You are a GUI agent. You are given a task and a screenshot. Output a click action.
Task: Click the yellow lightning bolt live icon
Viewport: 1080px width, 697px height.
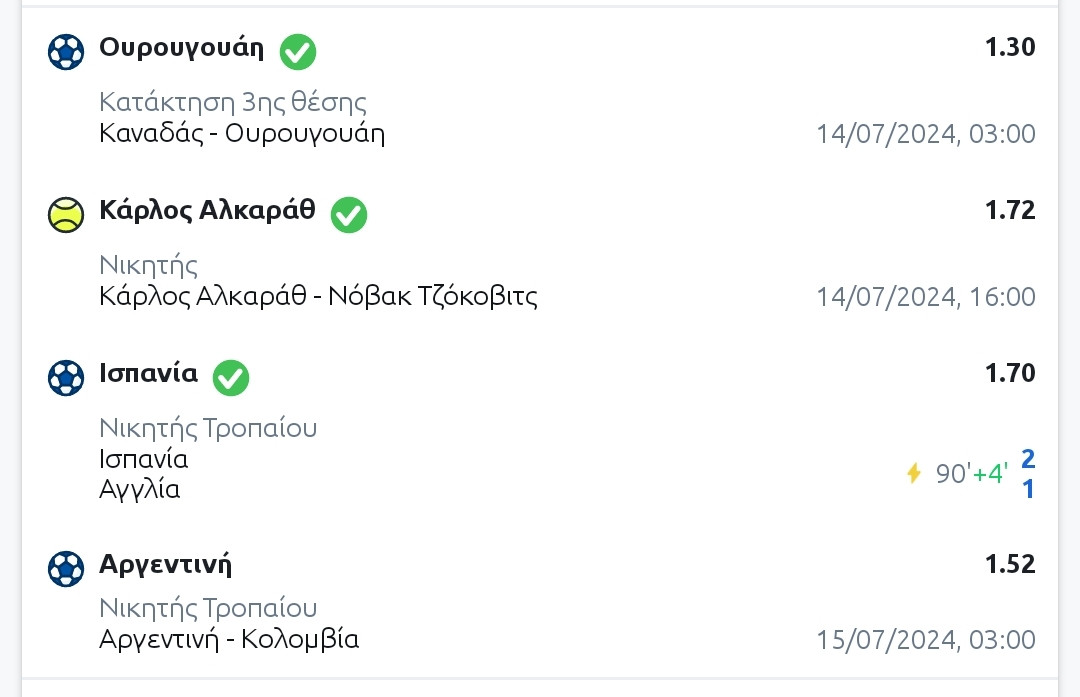click(913, 473)
